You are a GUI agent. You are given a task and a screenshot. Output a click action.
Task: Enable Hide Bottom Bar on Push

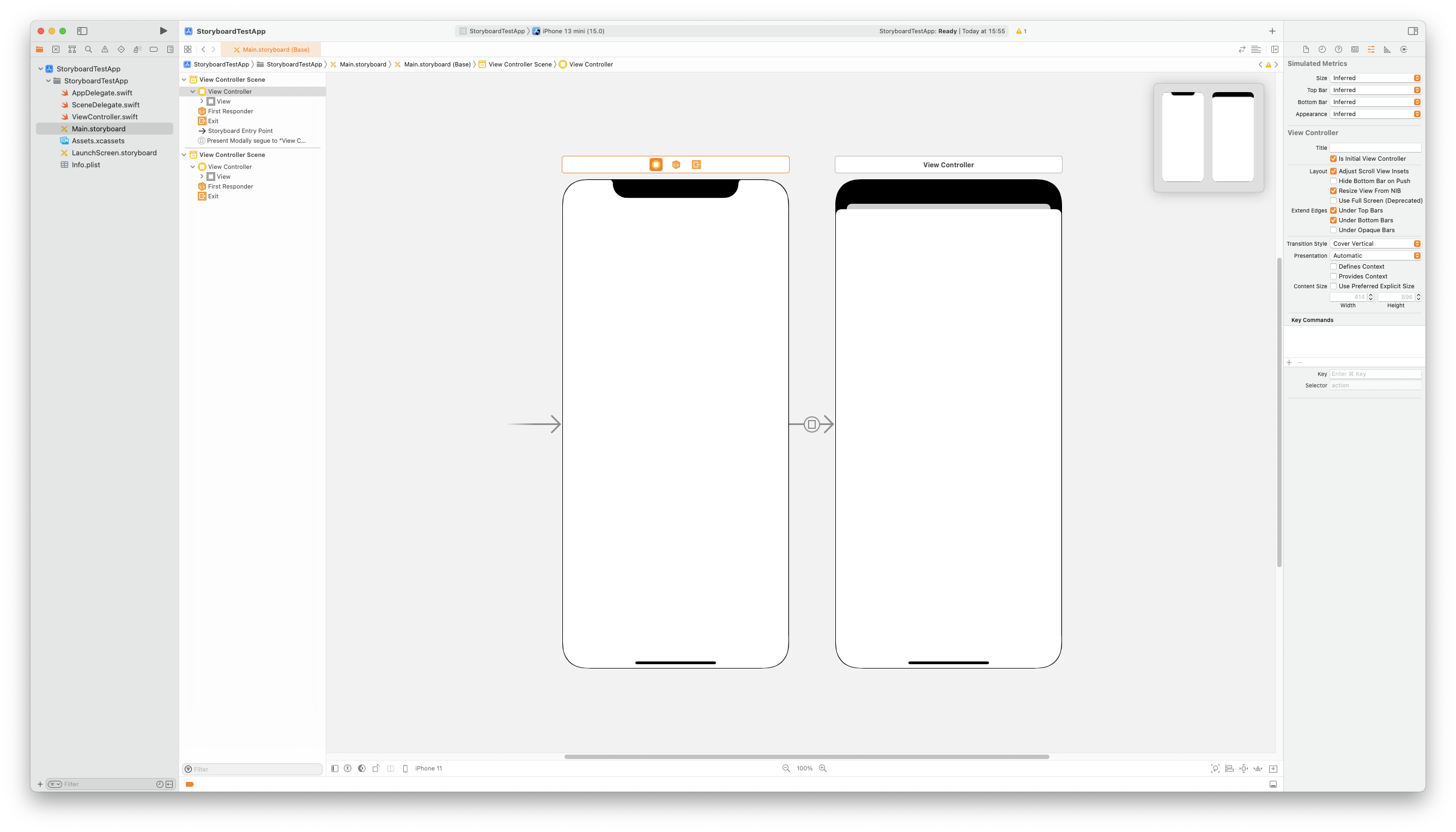(x=1333, y=181)
